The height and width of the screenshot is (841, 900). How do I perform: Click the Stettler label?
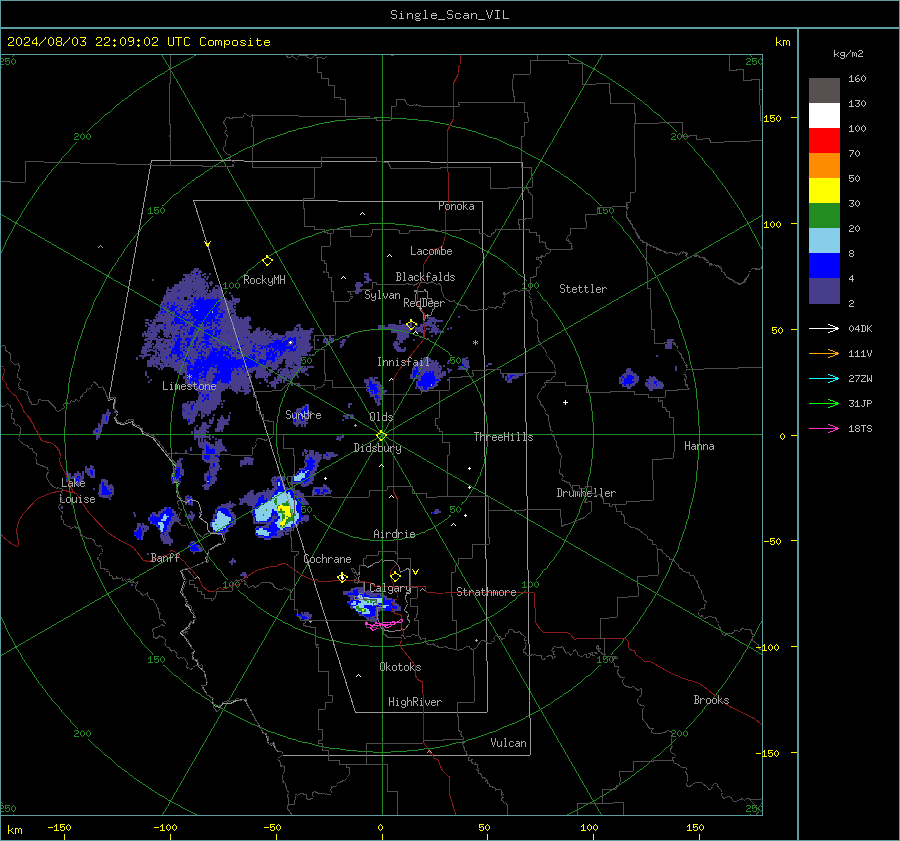[x=583, y=289]
